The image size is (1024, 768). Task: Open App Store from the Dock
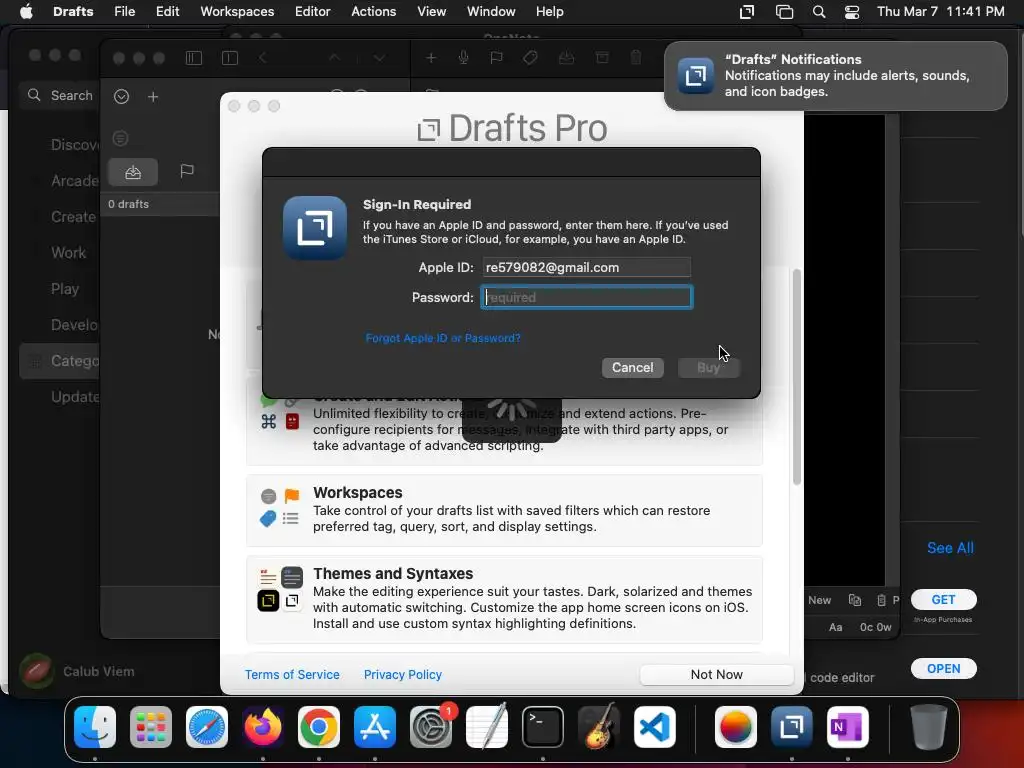(x=375, y=727)
